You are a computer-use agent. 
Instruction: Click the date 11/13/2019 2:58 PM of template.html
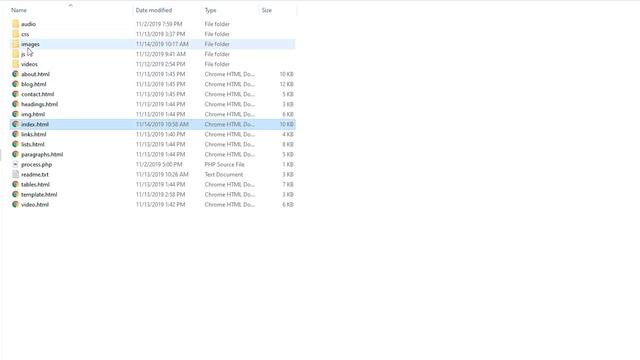point(160,195)
